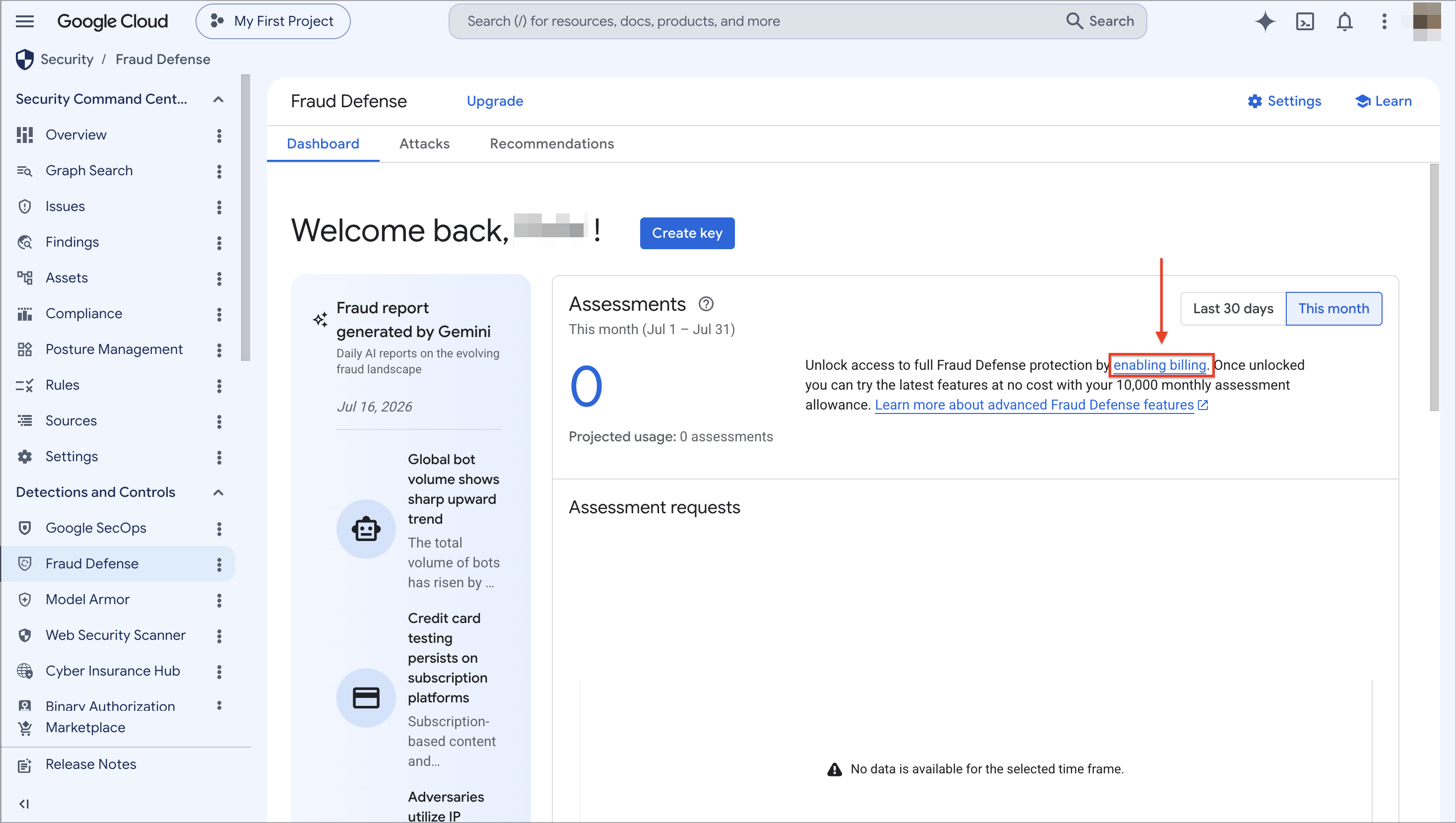Open Fraud Defense Settings at top right
1456x823 pixels.
(x=1284, y=101)
